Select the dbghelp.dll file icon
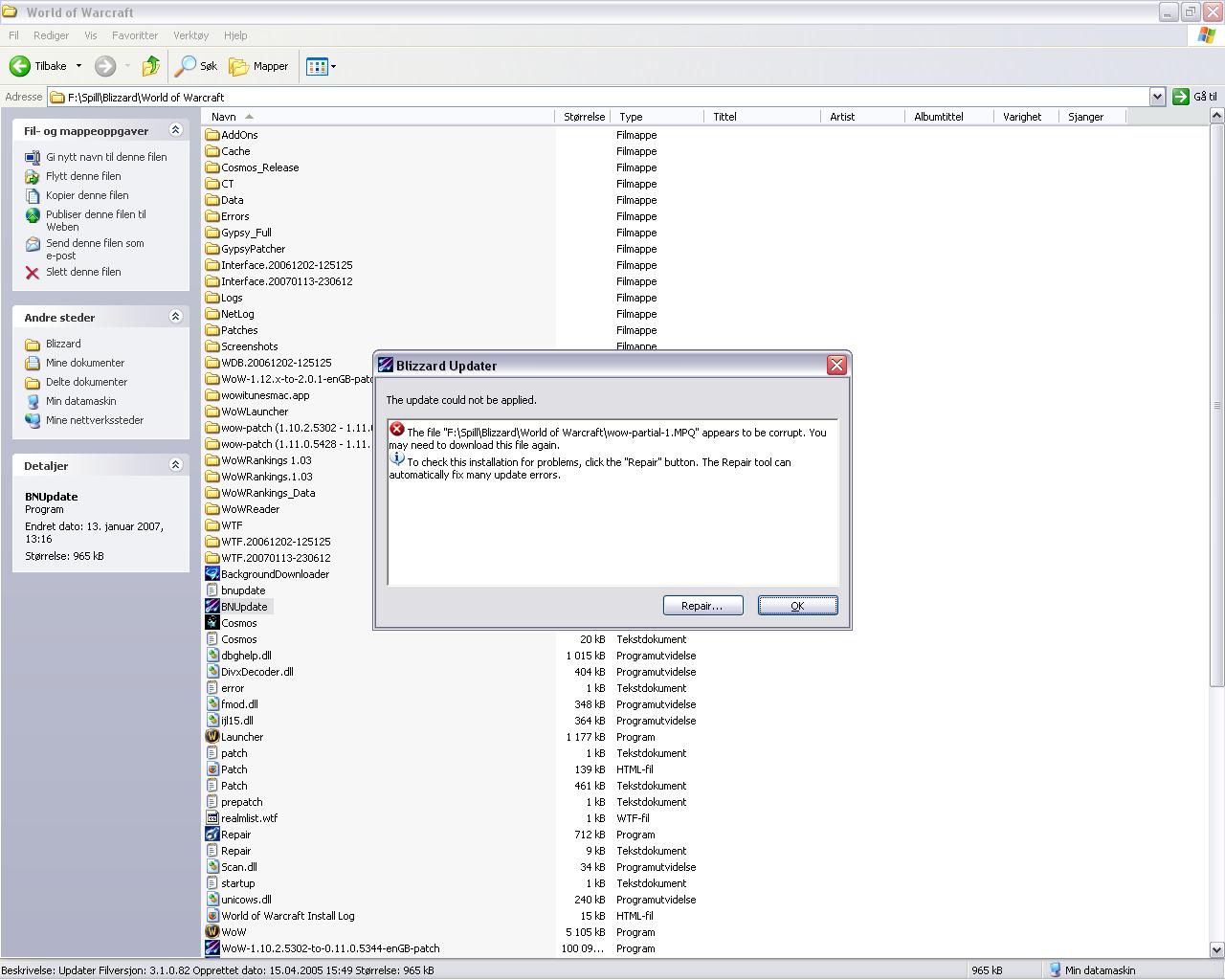 tap(212, 656)
